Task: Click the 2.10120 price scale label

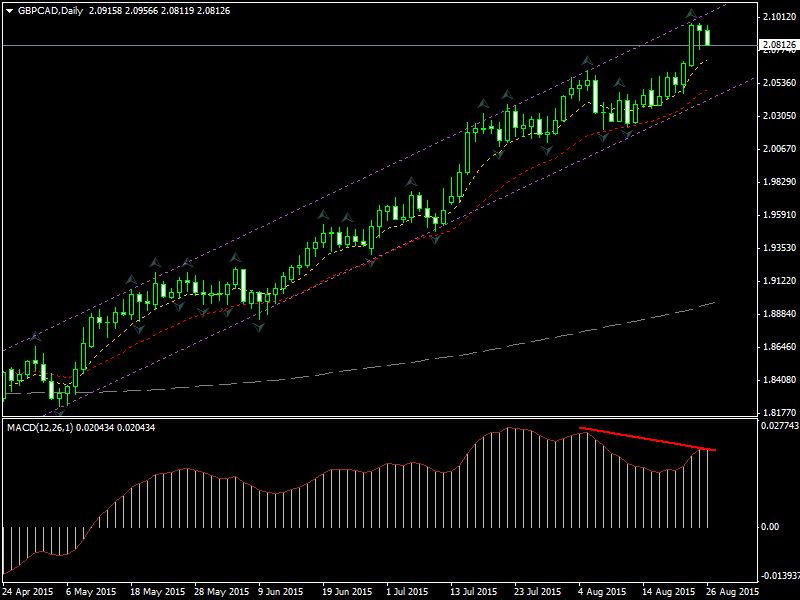Action: 780,17
